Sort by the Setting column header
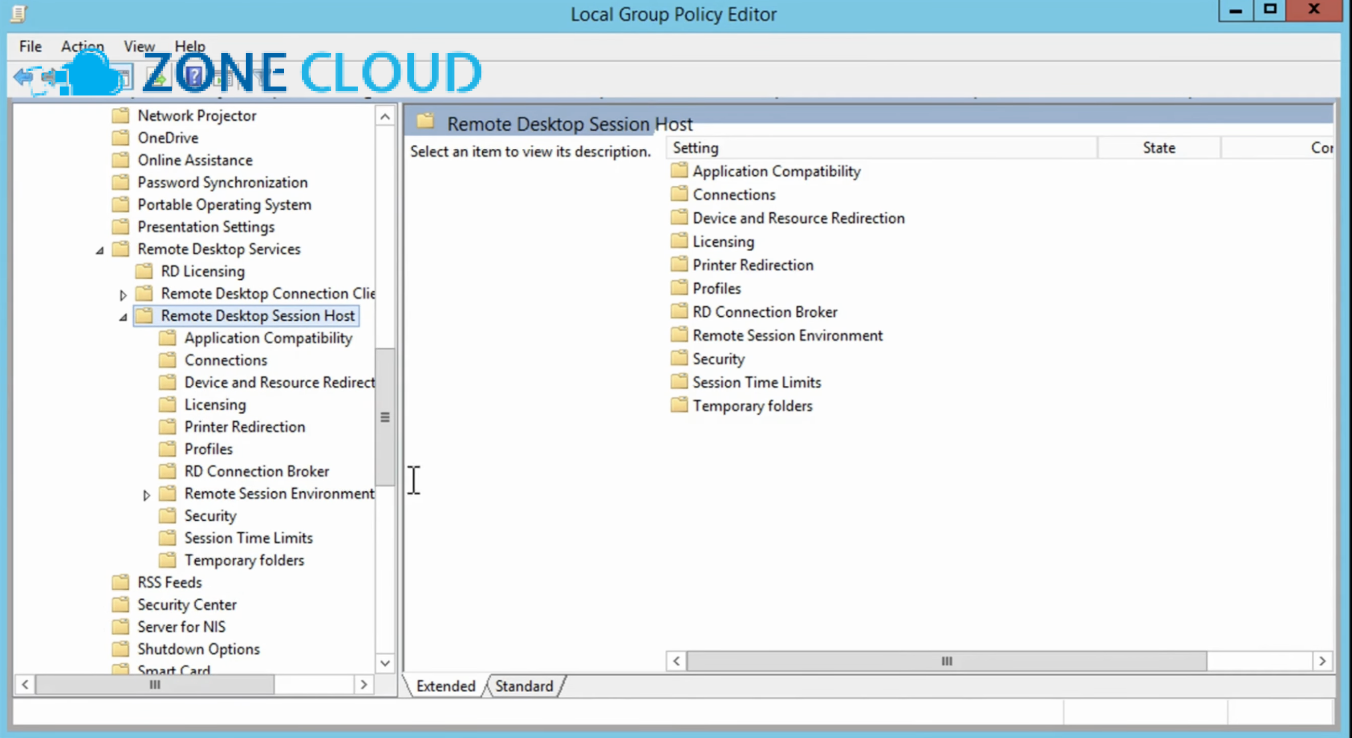This screenshot has width=1352, height=738. (x=882, y=148)
